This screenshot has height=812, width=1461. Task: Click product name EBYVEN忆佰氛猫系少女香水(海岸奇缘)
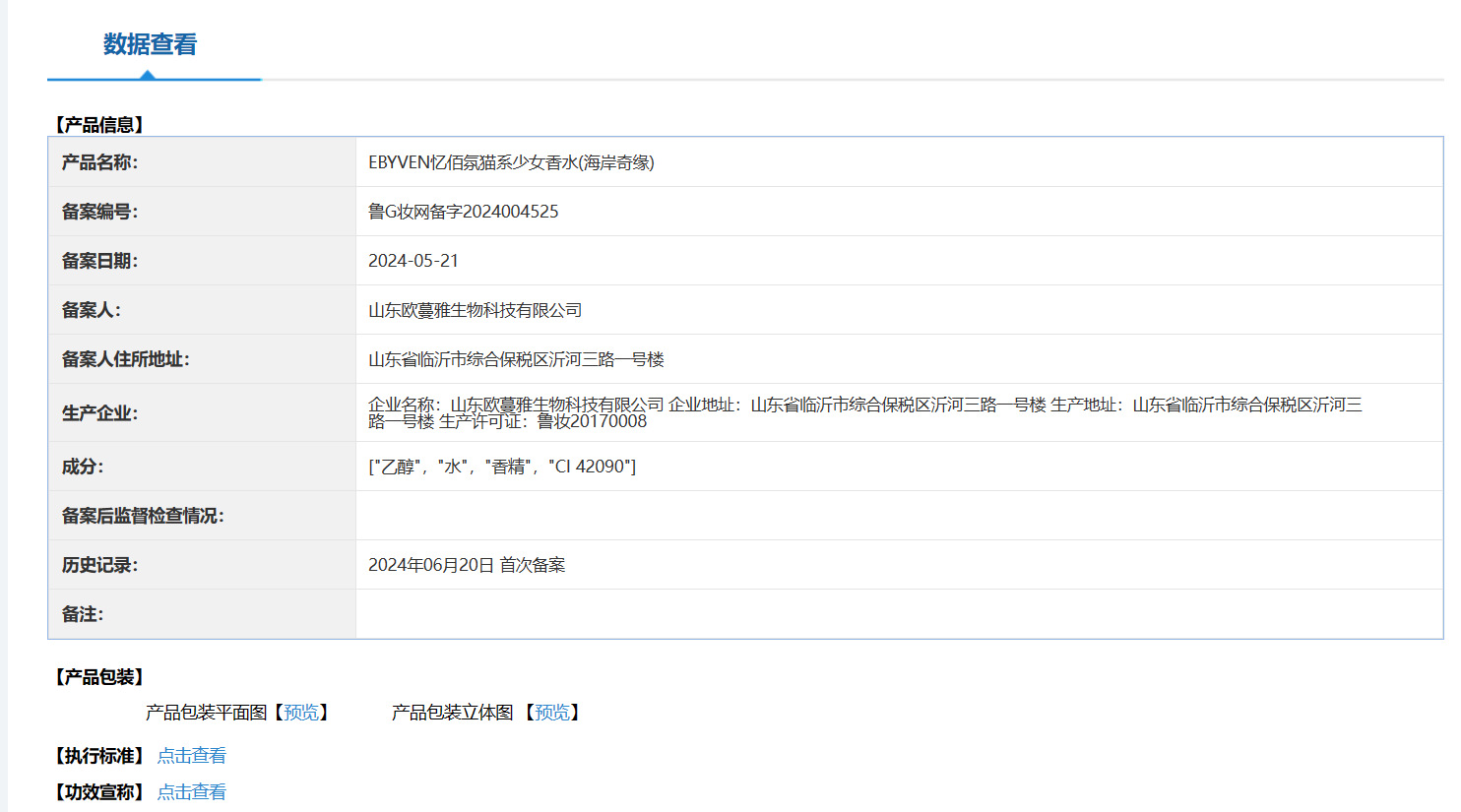tap(511, 162)
